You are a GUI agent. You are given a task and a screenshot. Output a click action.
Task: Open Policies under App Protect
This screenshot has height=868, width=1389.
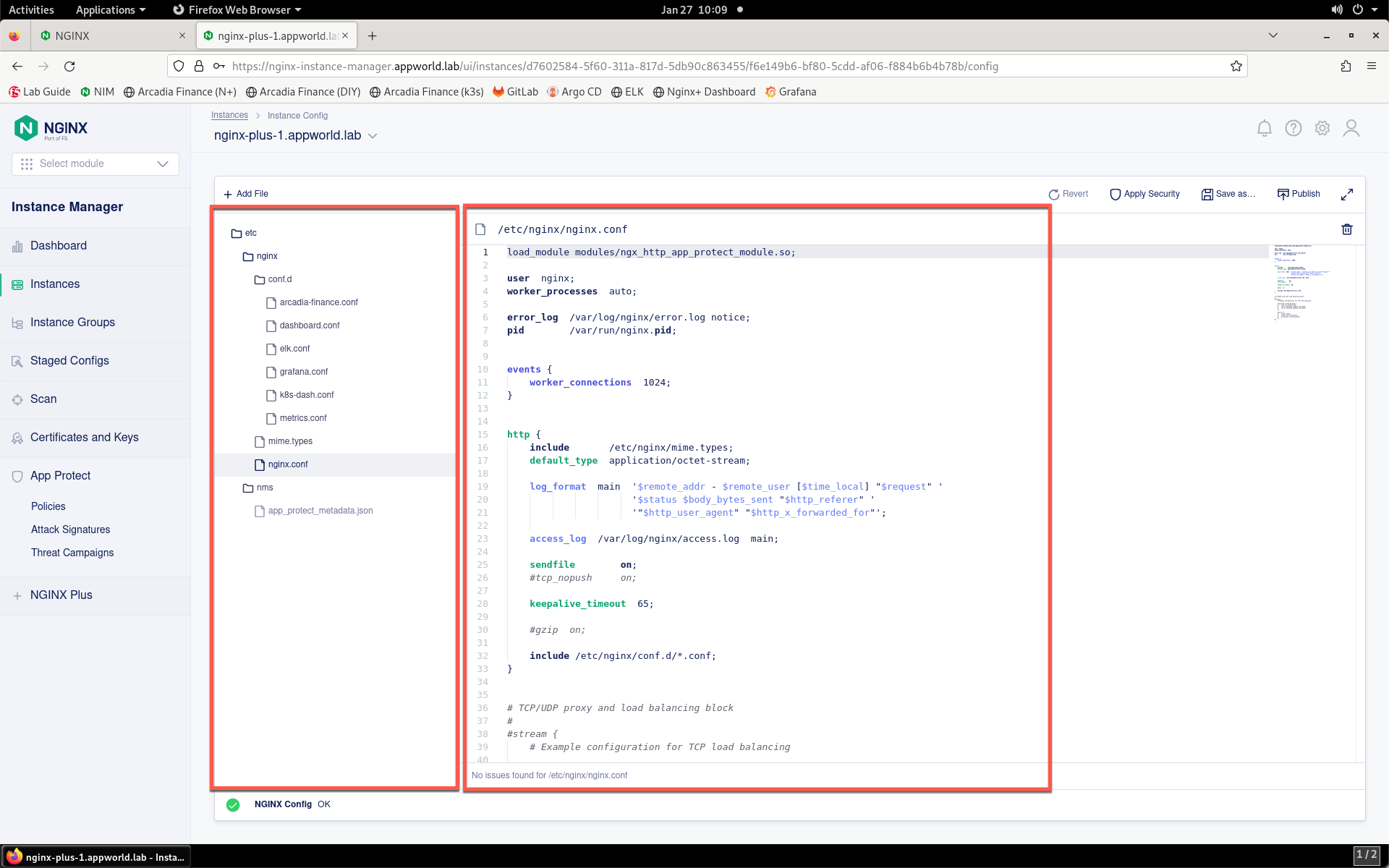click(48, 506)
